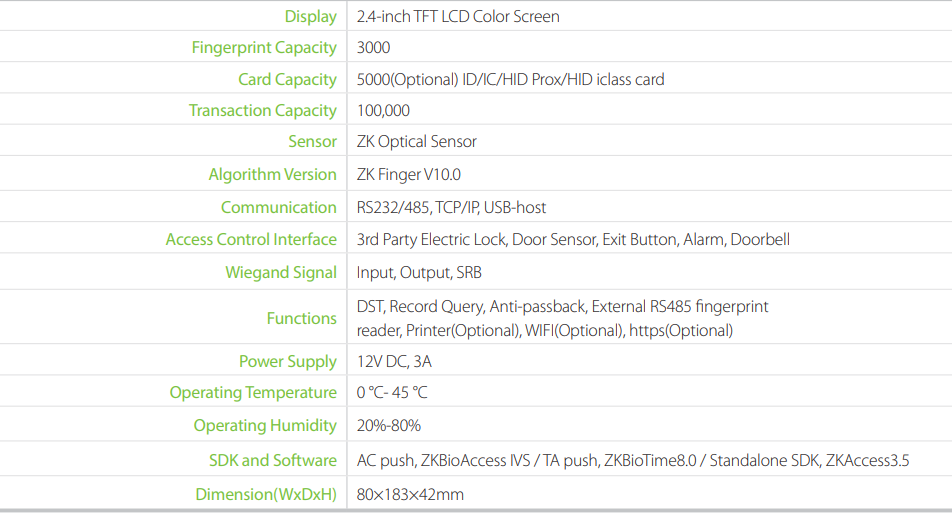The width and height of the screenshot is (952, 513).
Task: Click the Operating Humidity label
Action: point(265,425)
